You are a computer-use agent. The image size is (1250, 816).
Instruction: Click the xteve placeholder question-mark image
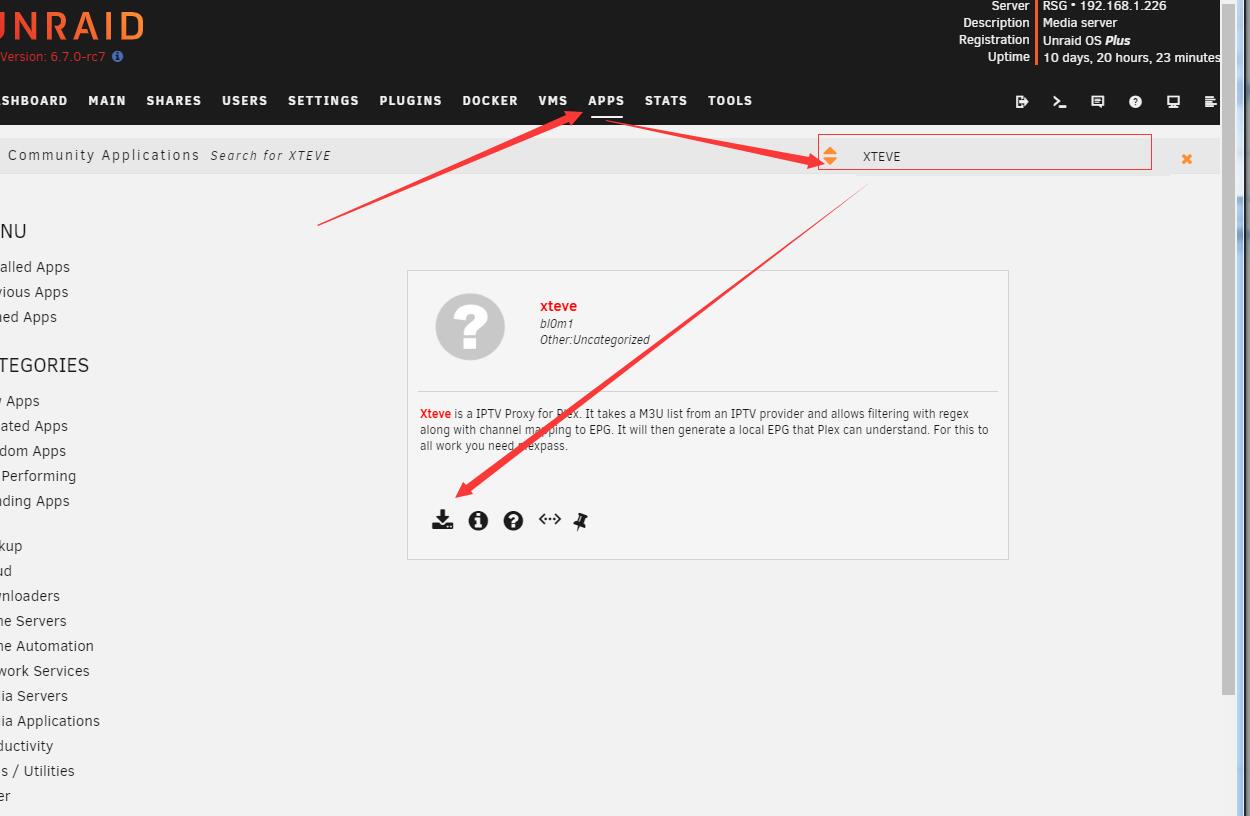pos(470,326)
